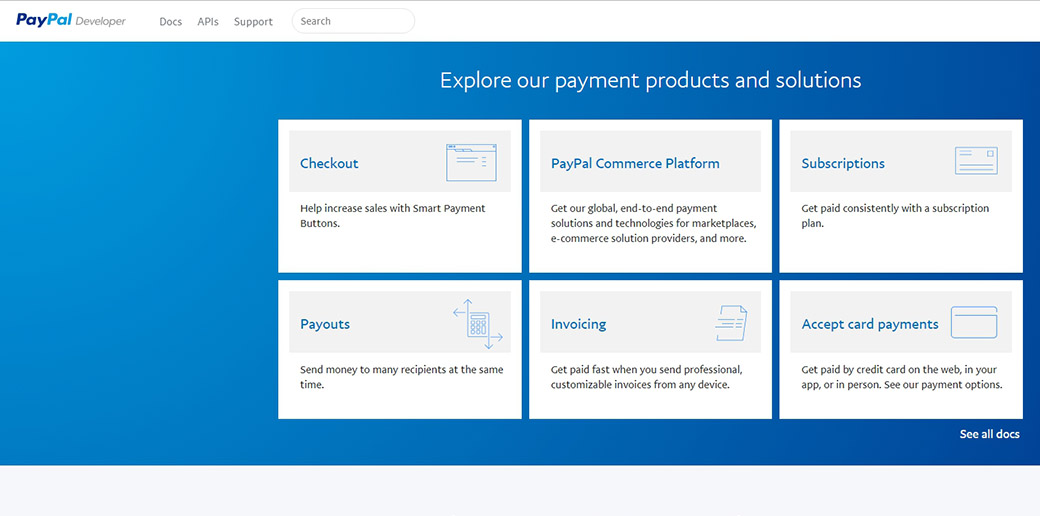Open the APIs menu item
The image size is (1040, 516).
pos(208,22)
